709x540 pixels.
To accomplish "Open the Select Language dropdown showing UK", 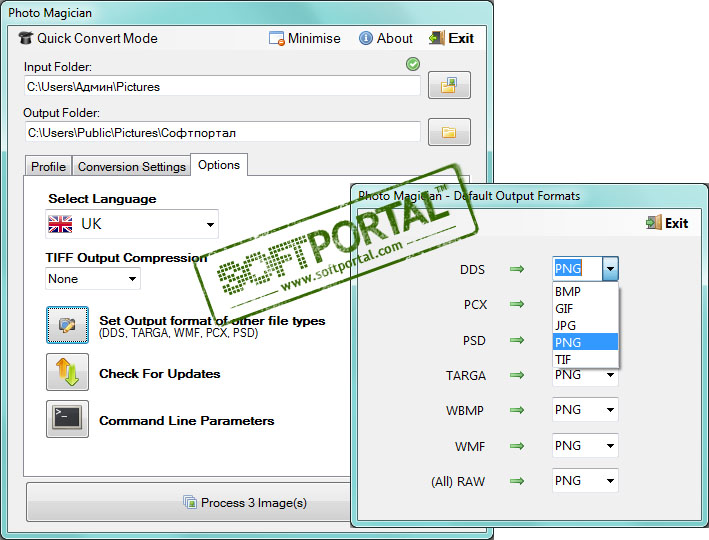I will click(x=132, y=224).
